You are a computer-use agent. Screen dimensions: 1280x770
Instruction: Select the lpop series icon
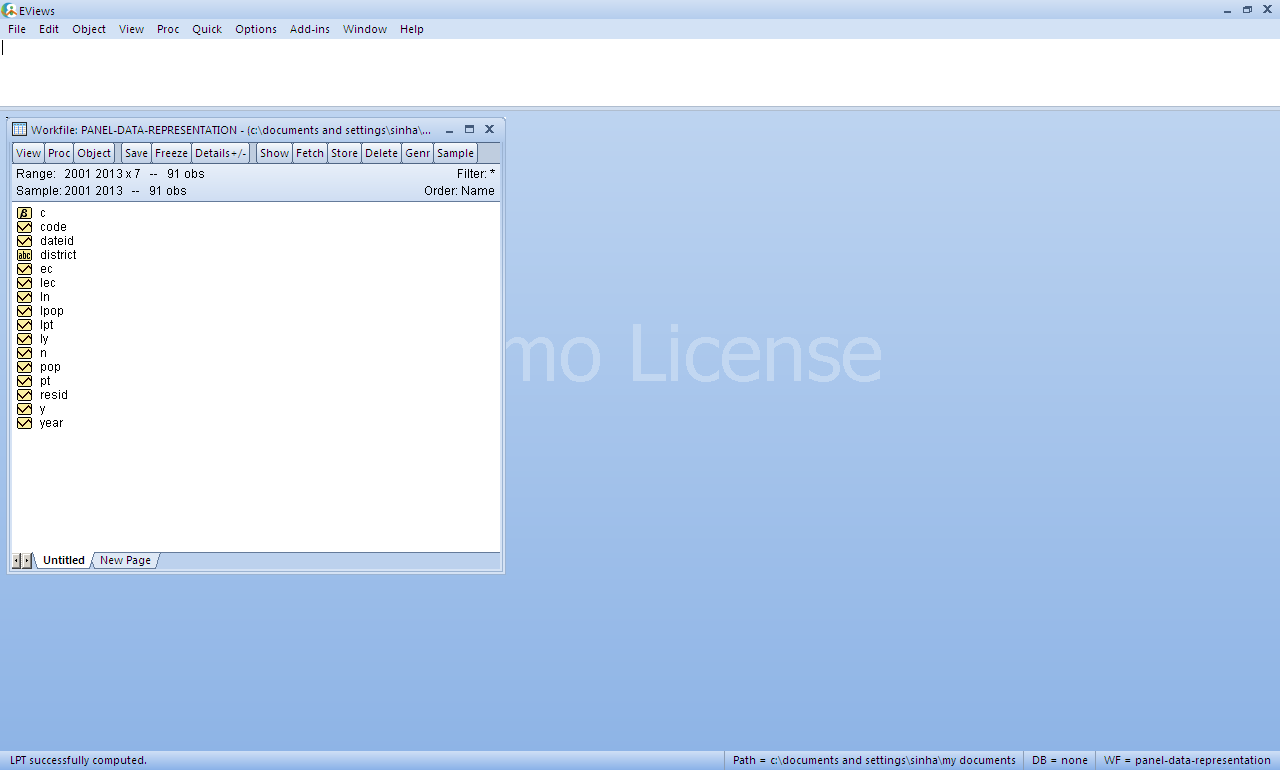(x=25, y=311)
